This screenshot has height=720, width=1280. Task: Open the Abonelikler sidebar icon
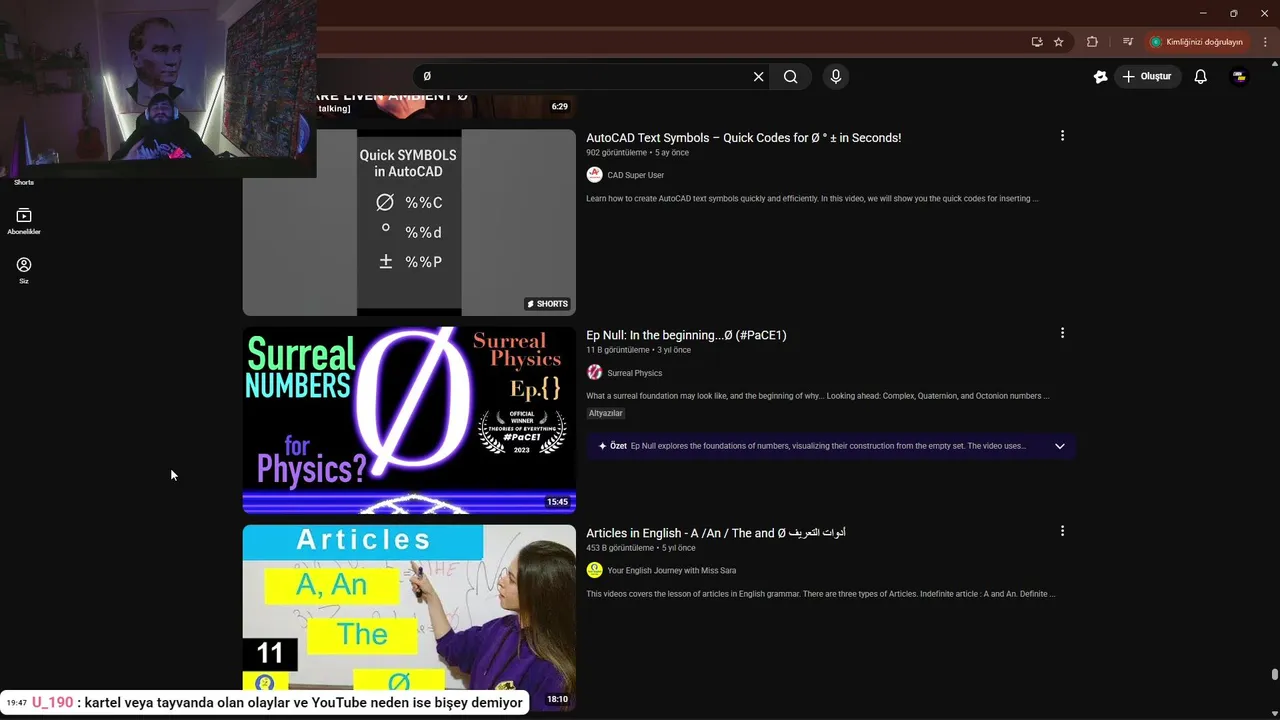click(x=24, y=221)
